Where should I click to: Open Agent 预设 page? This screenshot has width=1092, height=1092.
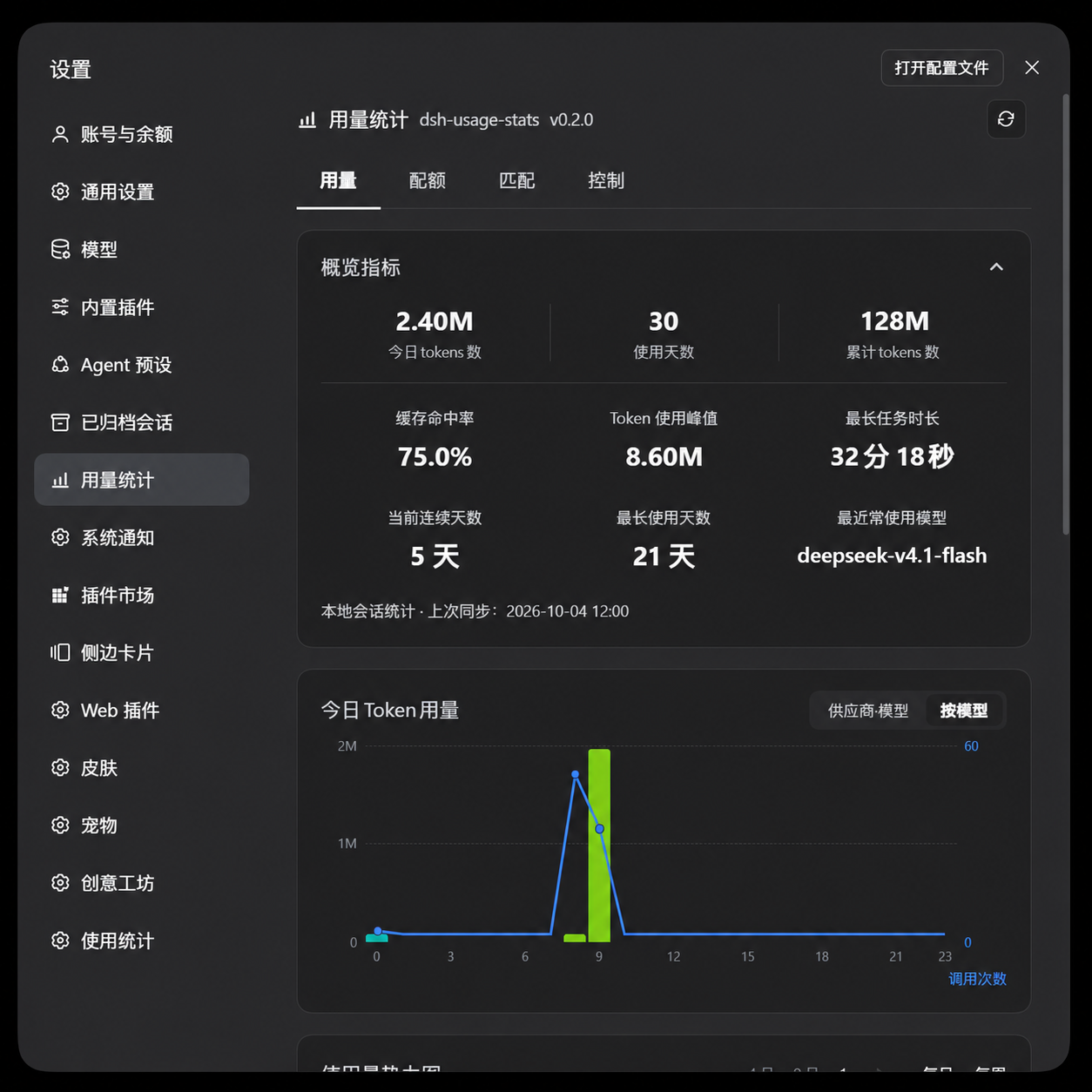[x=142, y=364]
